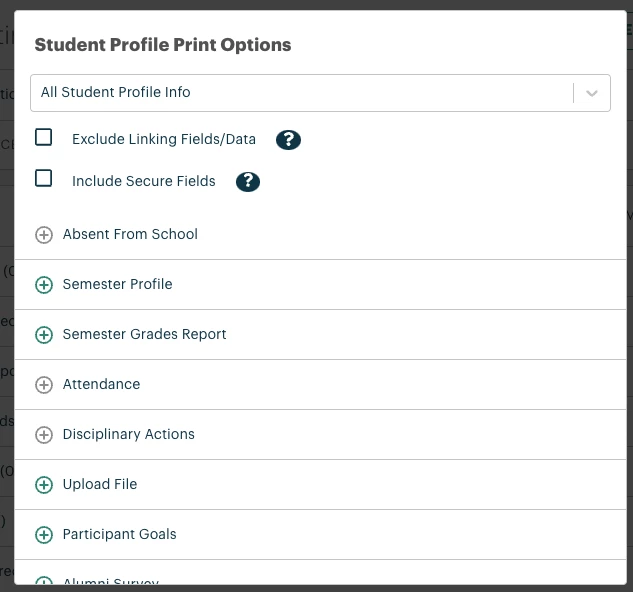Expand Upload File plus icon
Viewport: 633px width, 592px height.
(44, 485)
